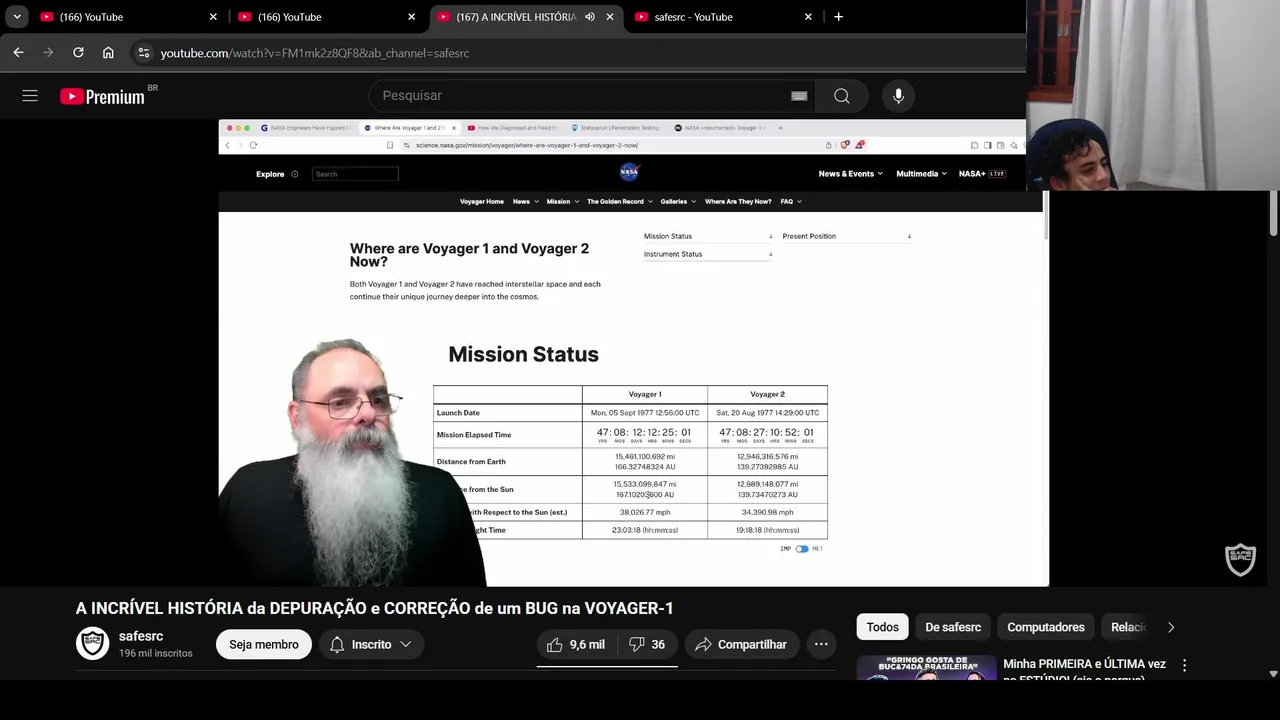
Task: Open the safesrc channel avatar
Action: [93, 644]
